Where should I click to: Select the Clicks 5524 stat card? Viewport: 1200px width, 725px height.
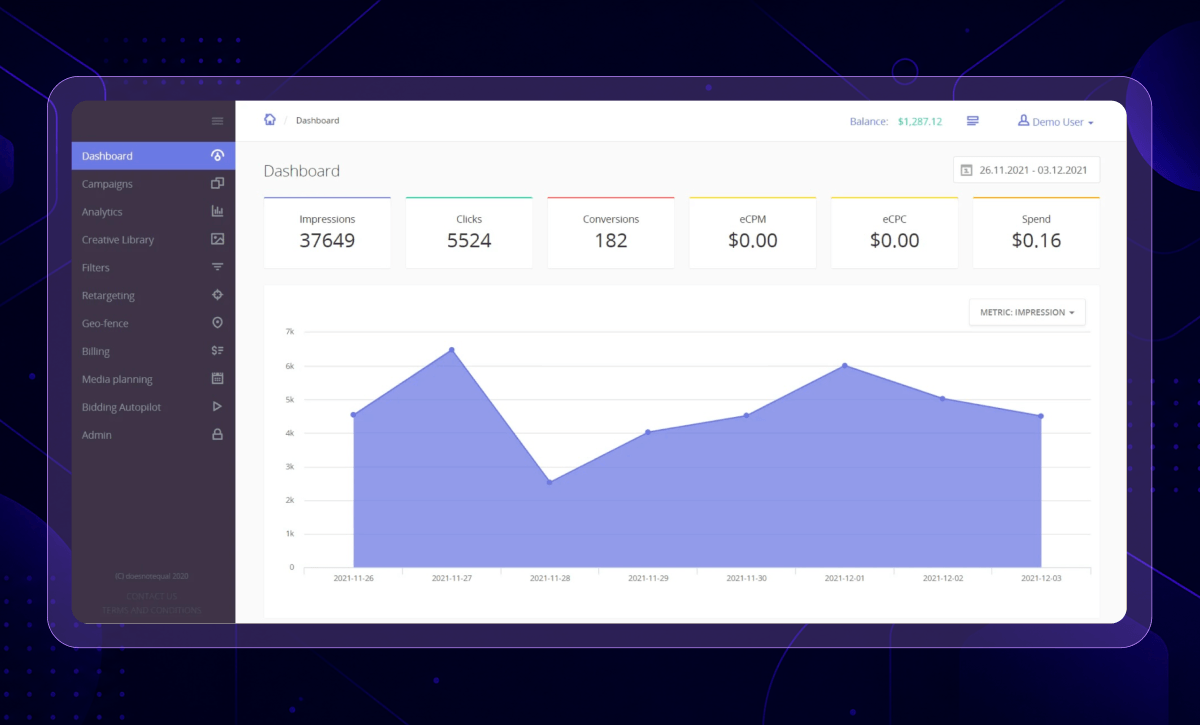(x=469, y=233)
